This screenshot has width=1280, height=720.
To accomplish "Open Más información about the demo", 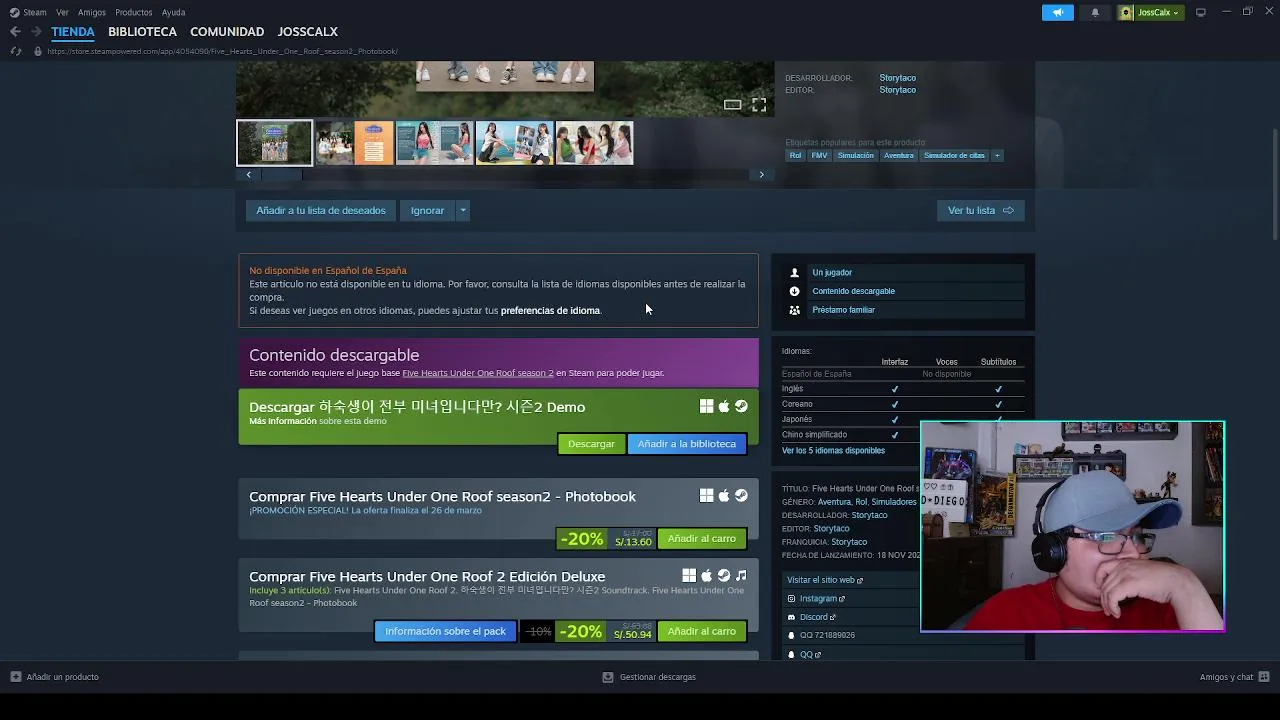I will tap(282, 421).
